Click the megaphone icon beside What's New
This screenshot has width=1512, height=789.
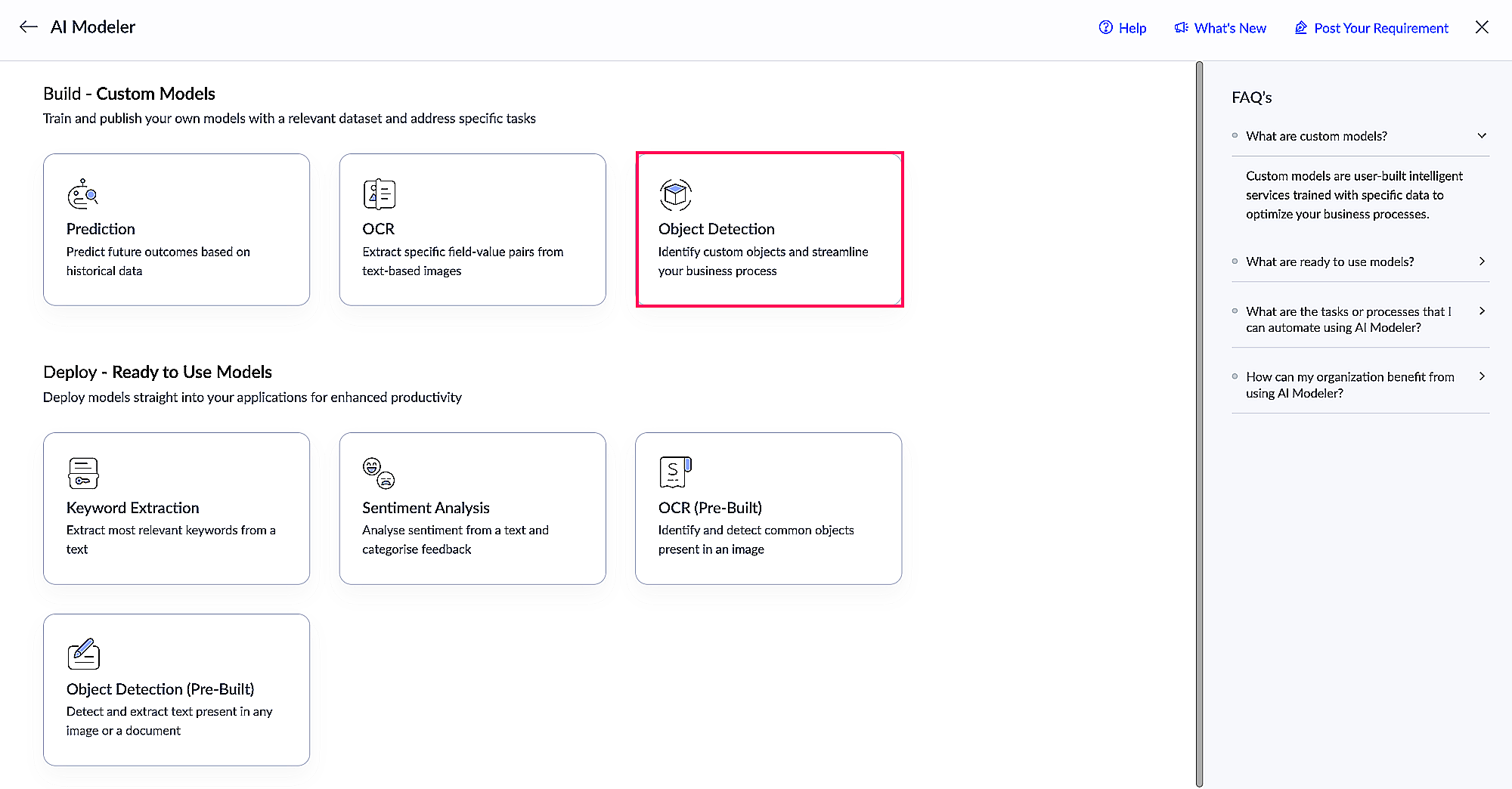tap(1181, 28)
